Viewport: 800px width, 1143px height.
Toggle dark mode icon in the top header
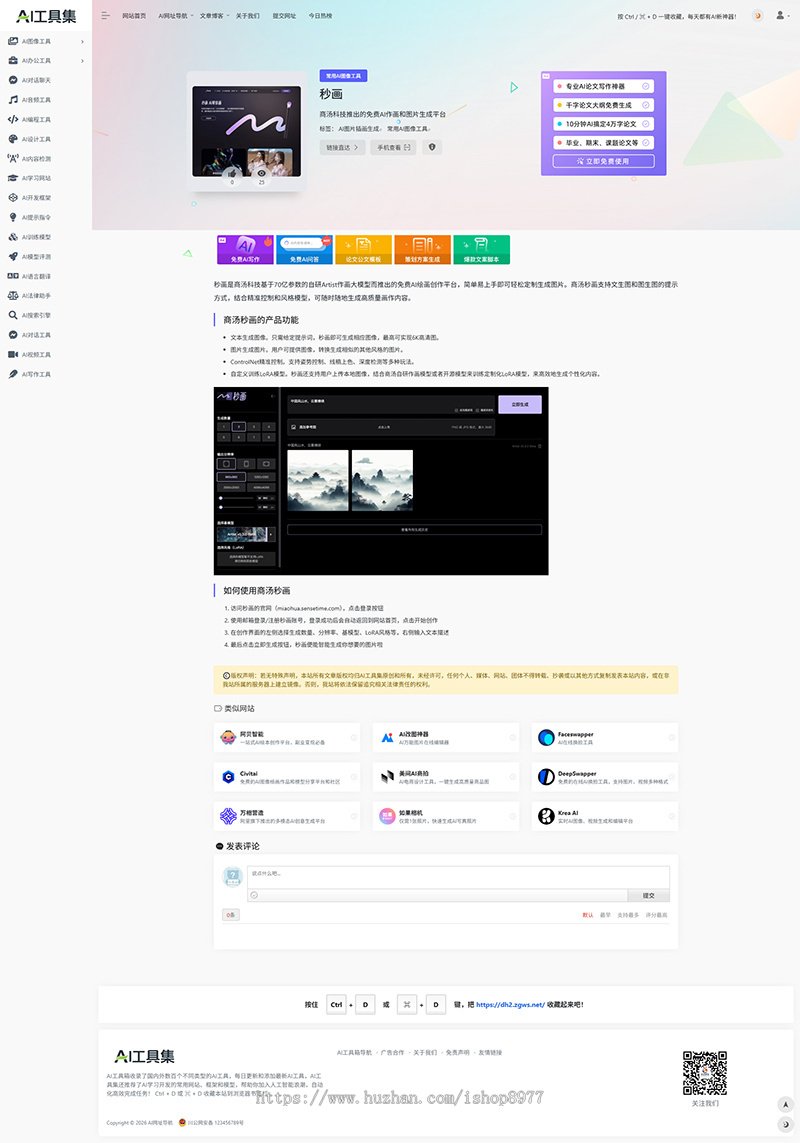click(758, 15)
